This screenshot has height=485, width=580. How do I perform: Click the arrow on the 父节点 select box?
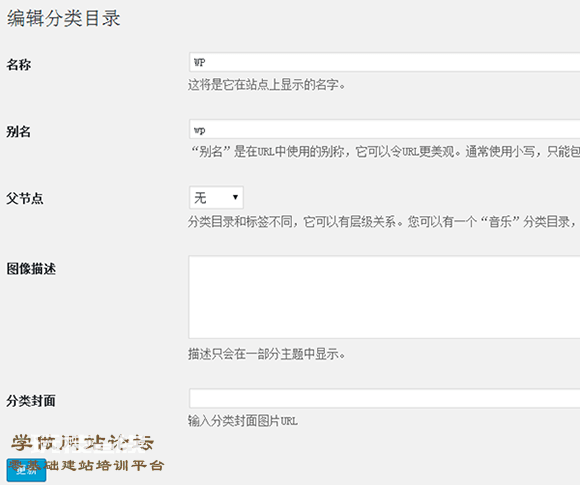point(235,197)
